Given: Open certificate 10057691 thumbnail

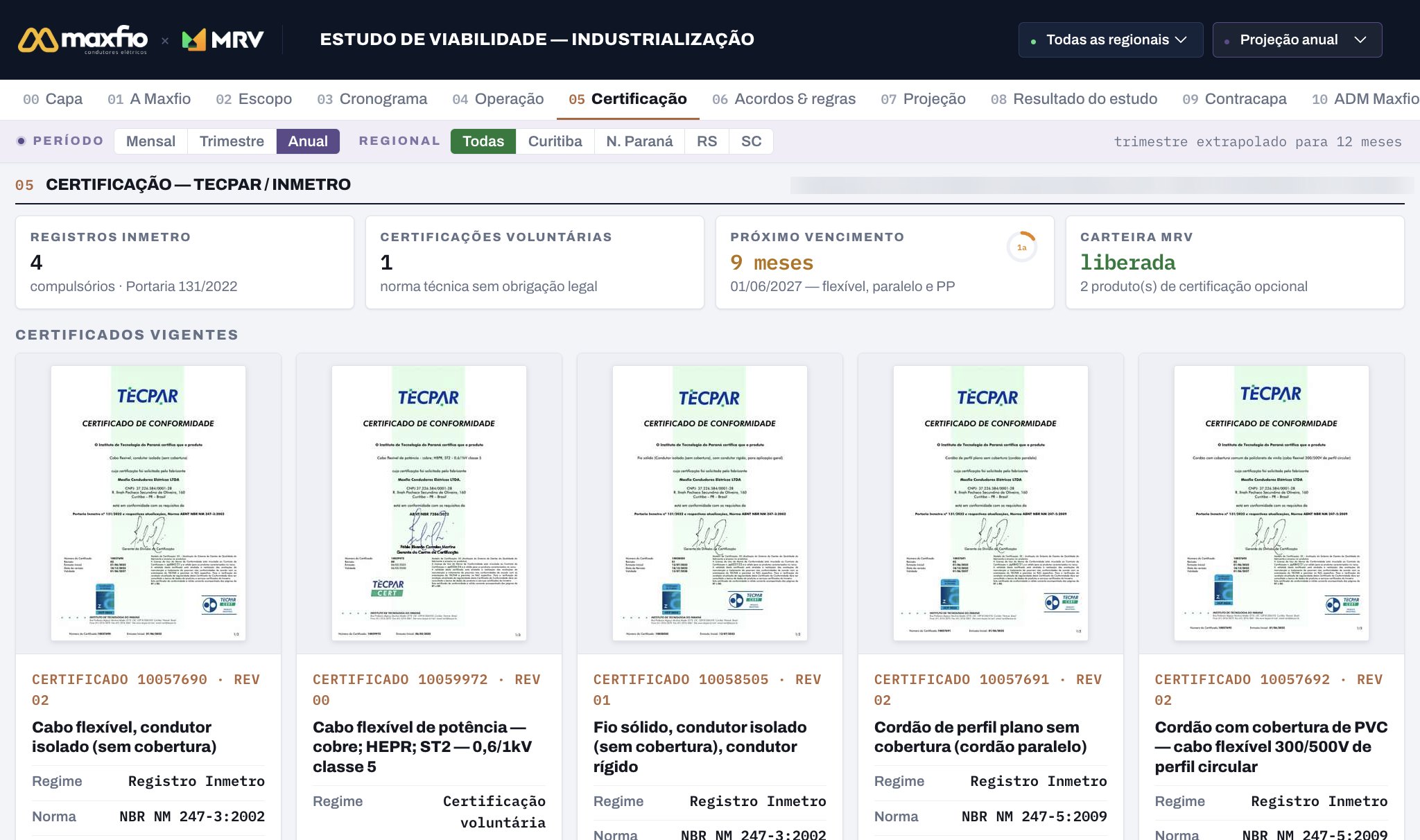Looking at the screenshot, I should point(991,503).
